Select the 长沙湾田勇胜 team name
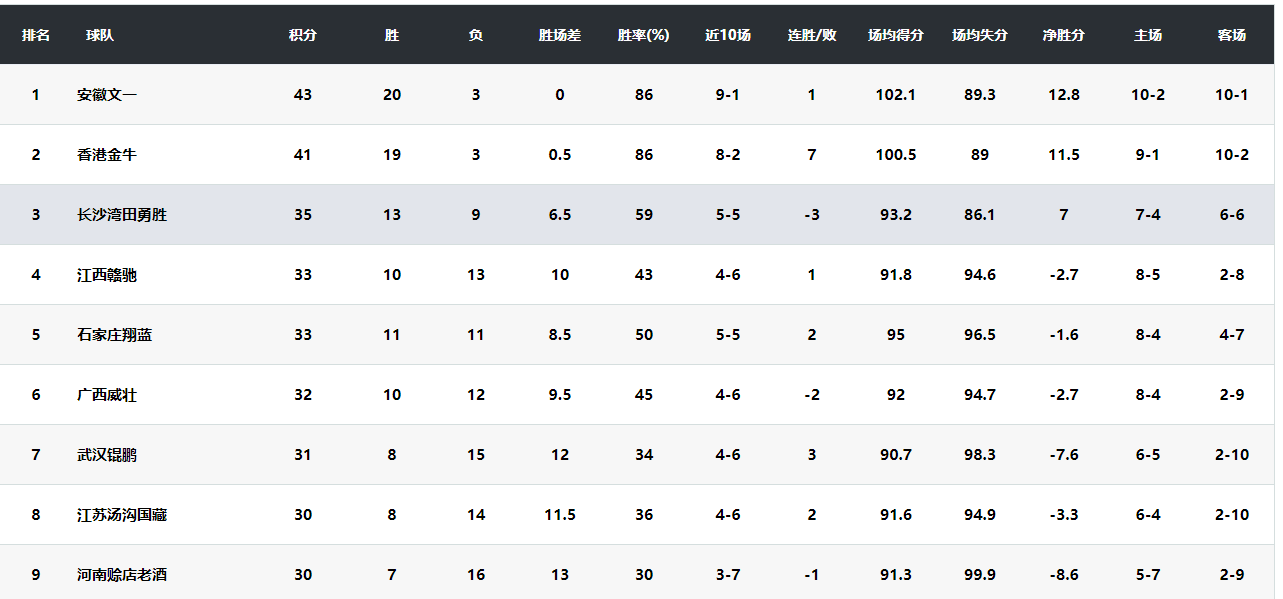The height and width of the screenshot is (599, 1283). [x=122, y=215]
